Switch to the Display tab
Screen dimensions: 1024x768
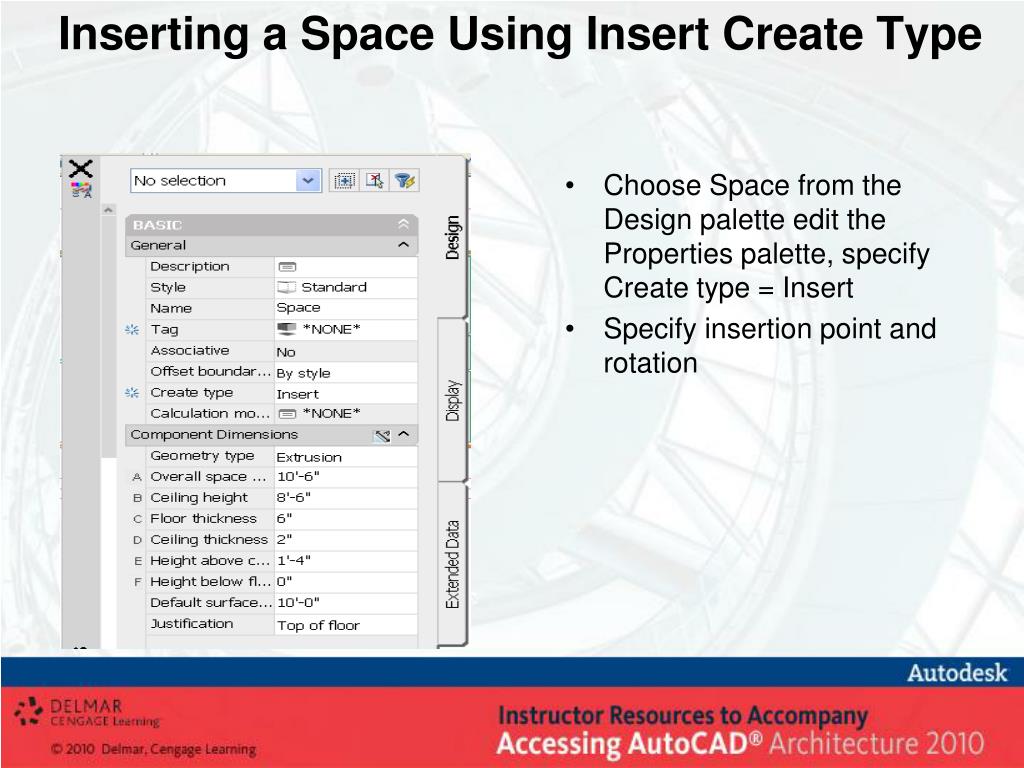click(452, 400)
